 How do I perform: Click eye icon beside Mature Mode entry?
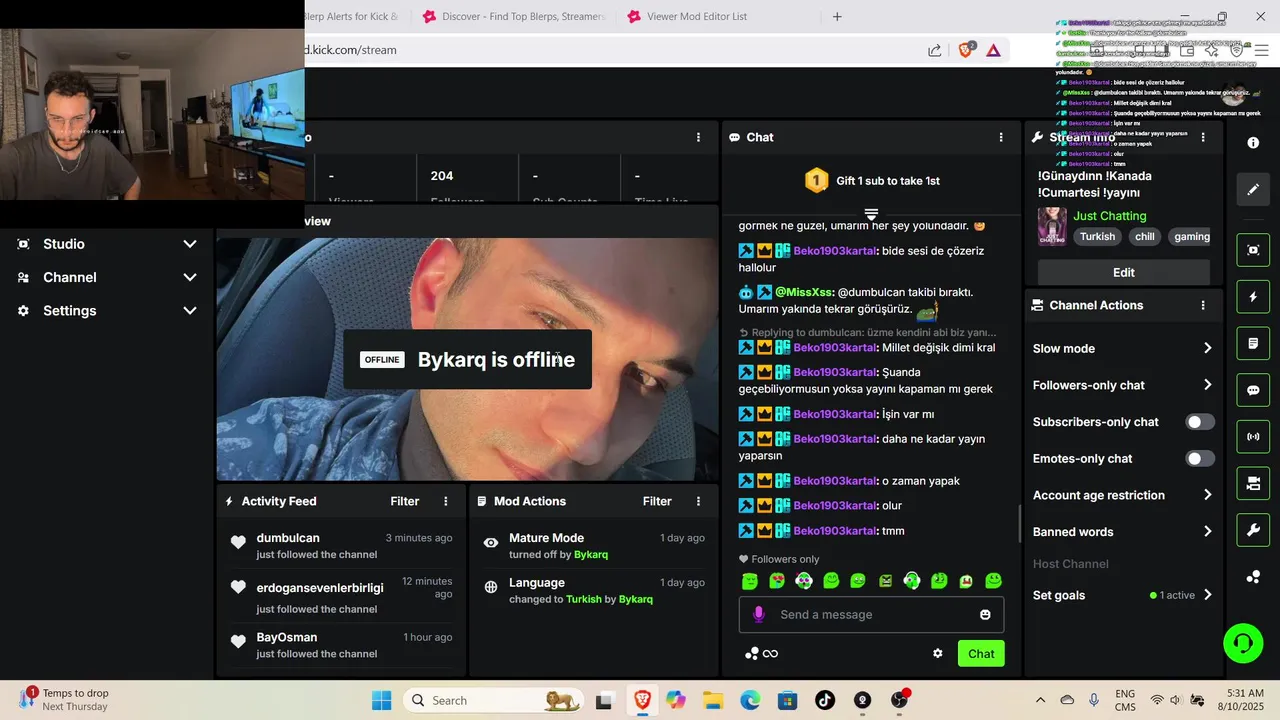coord(491,542)
